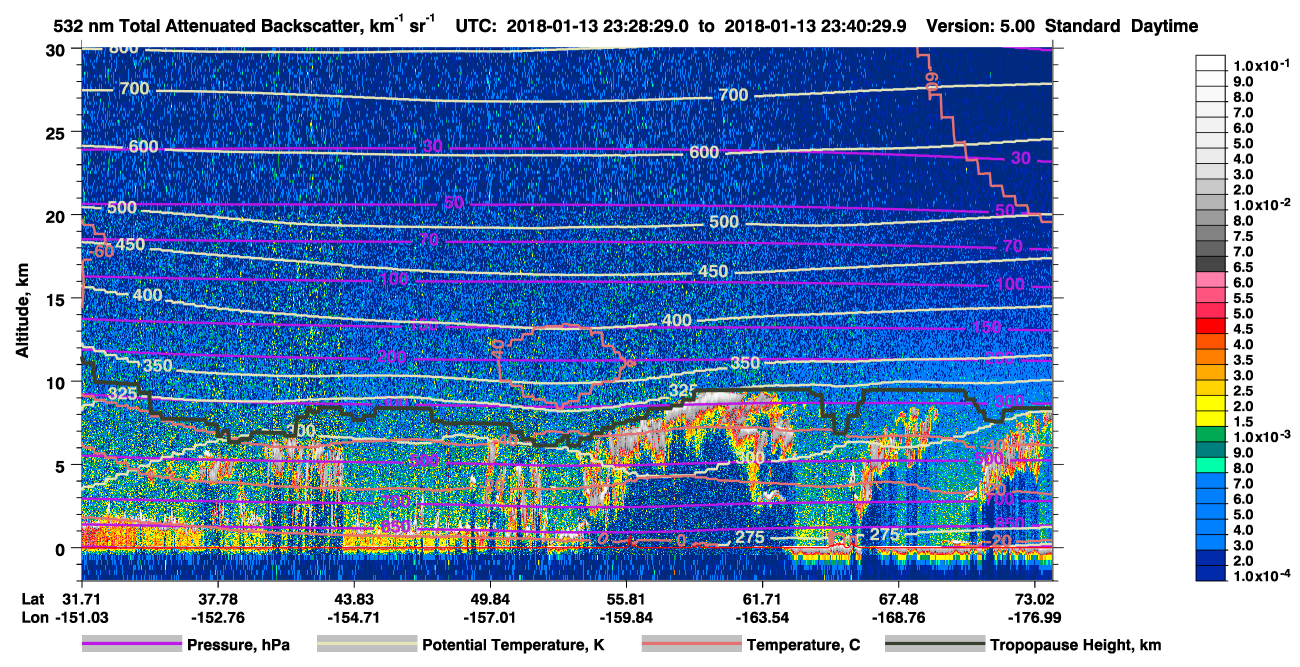Click the 1.5 colorbar label
The width and height of the screenshot is (1300, 667).
point(1244,421)
